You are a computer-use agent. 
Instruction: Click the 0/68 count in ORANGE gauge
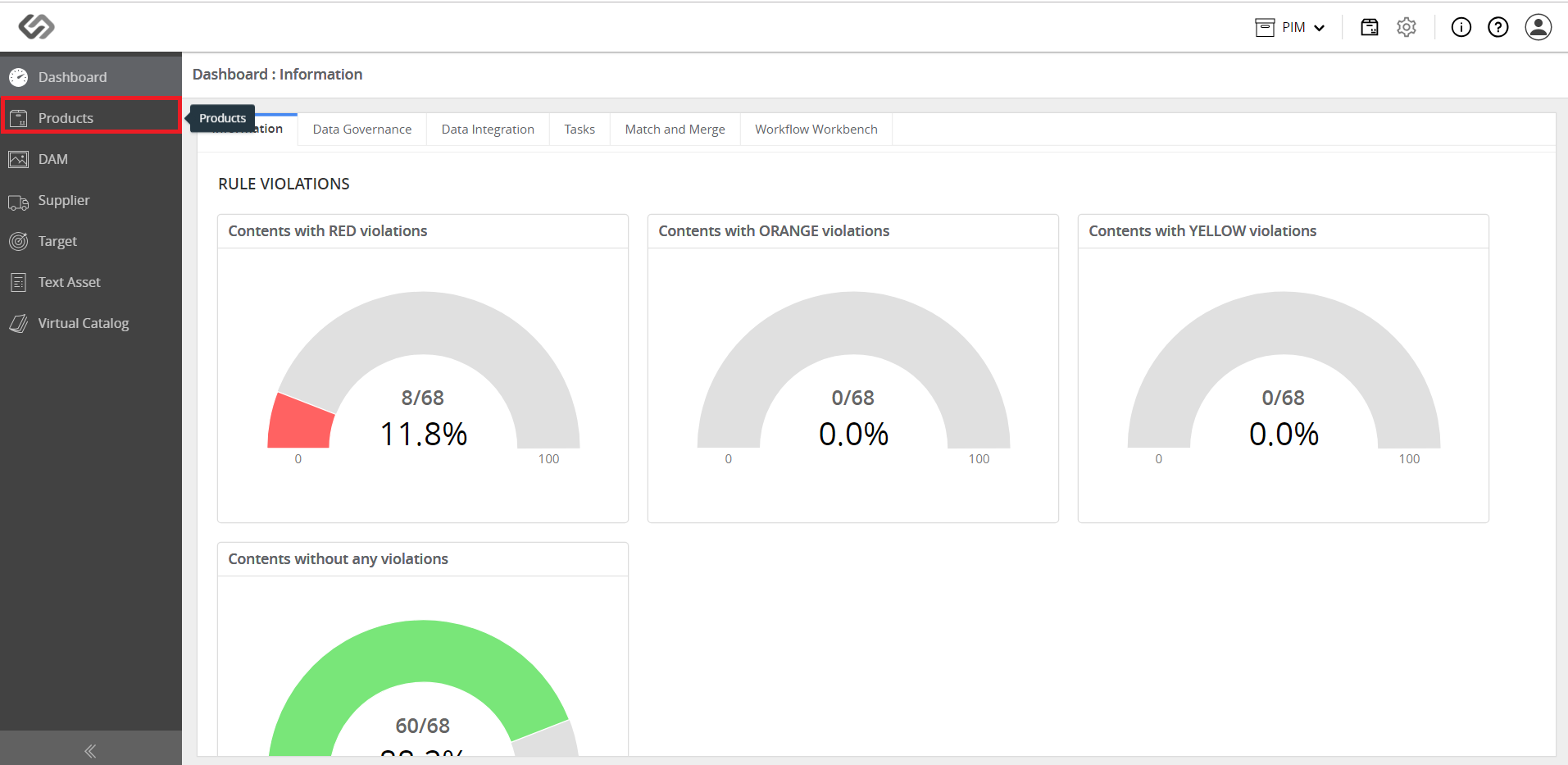tap(853, 398)
